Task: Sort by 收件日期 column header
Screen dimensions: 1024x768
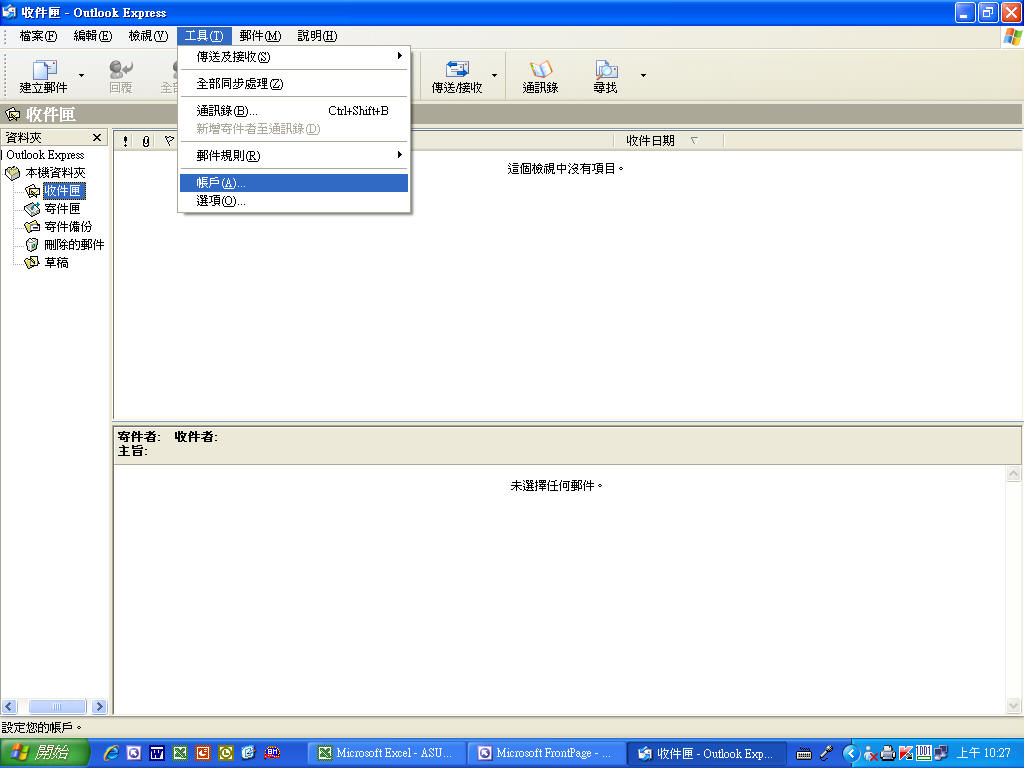Action: (x=668, y=140)
